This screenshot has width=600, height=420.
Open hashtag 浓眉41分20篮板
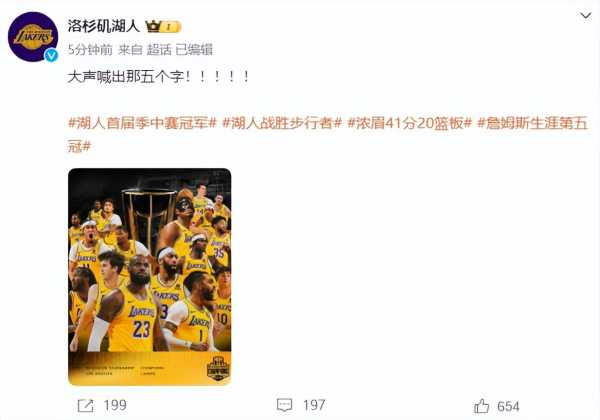[409, 123]
